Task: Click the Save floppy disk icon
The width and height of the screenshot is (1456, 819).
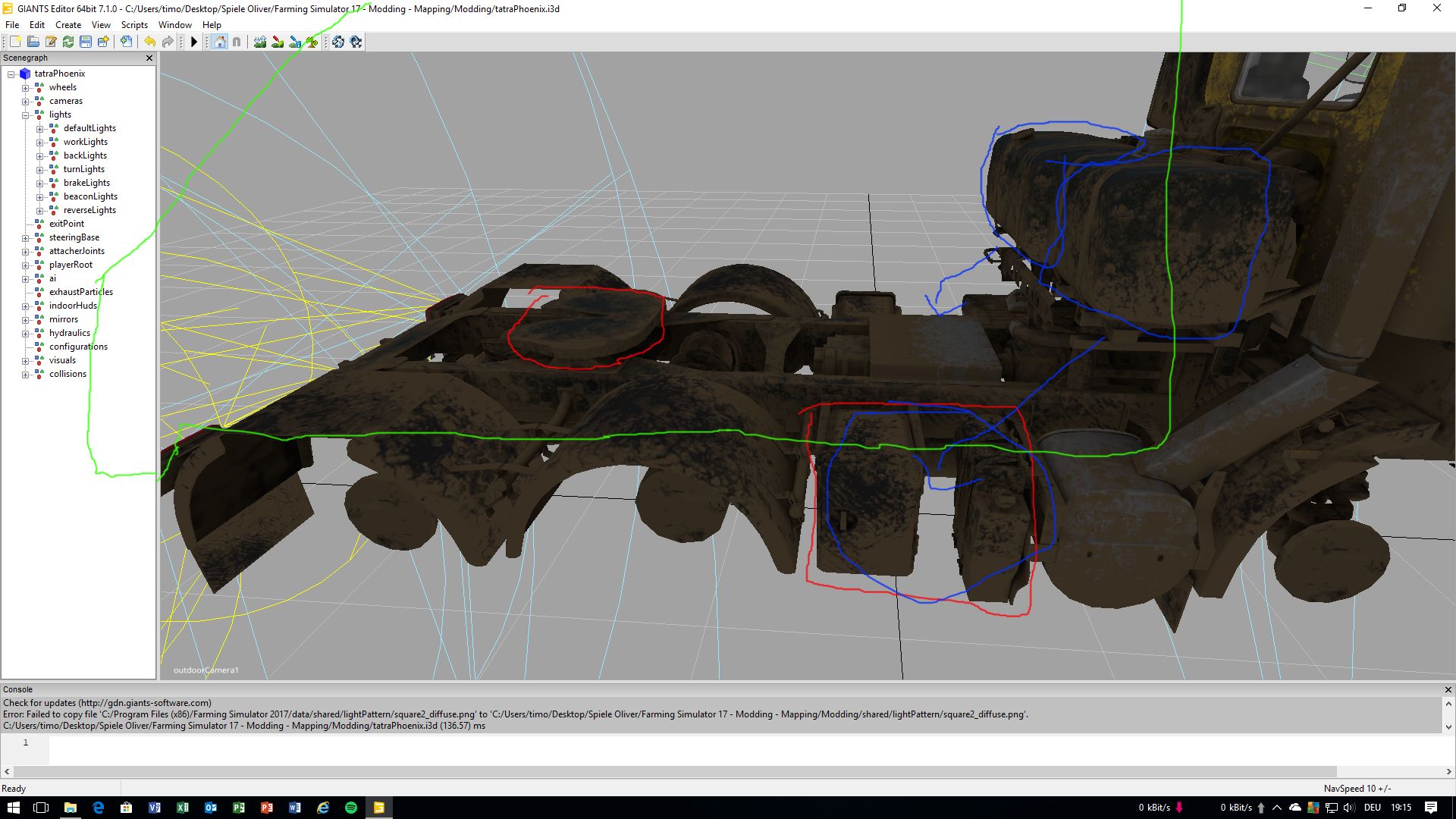Action: click(x=86, y=42)
